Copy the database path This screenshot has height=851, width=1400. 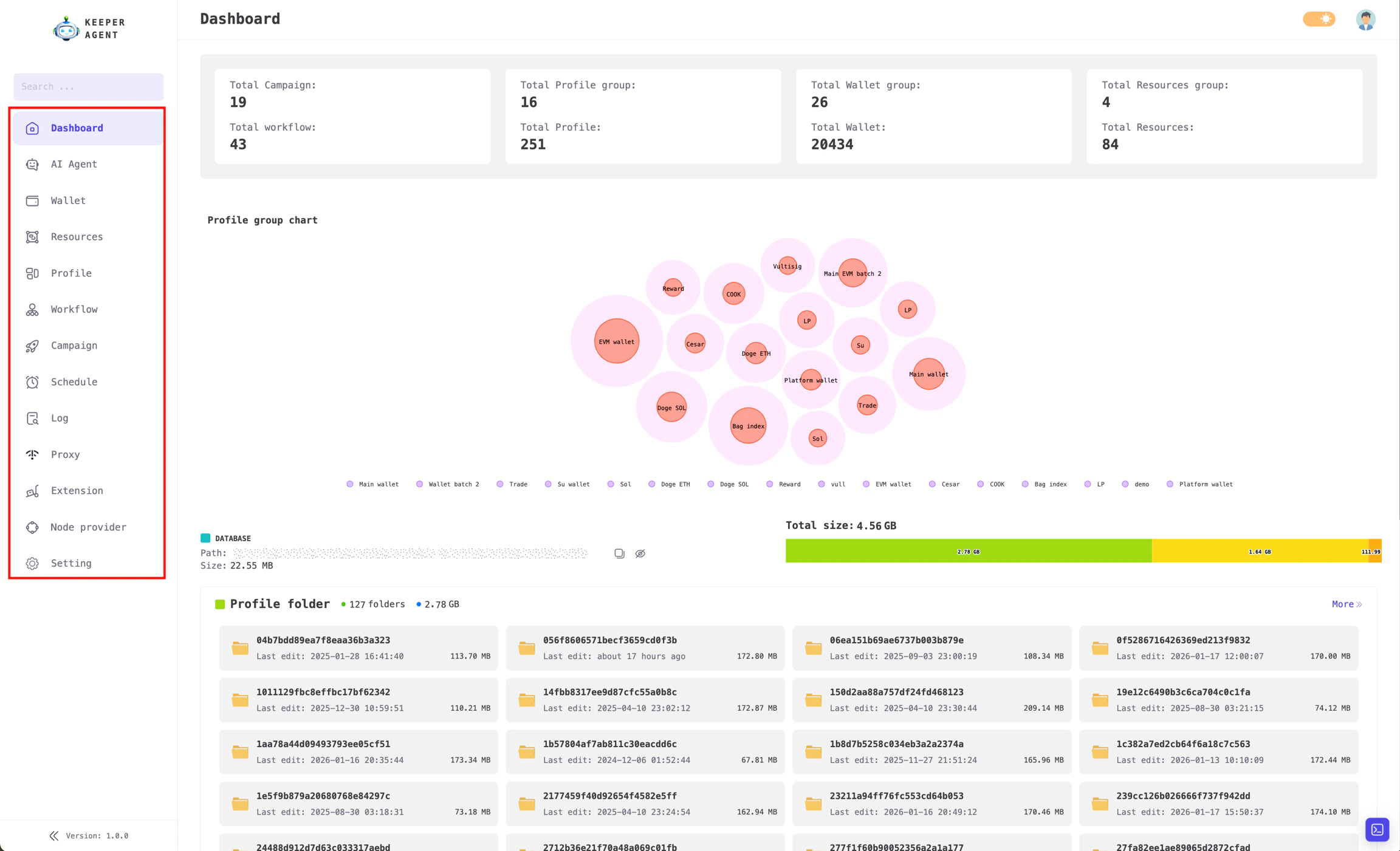point(619,553)
